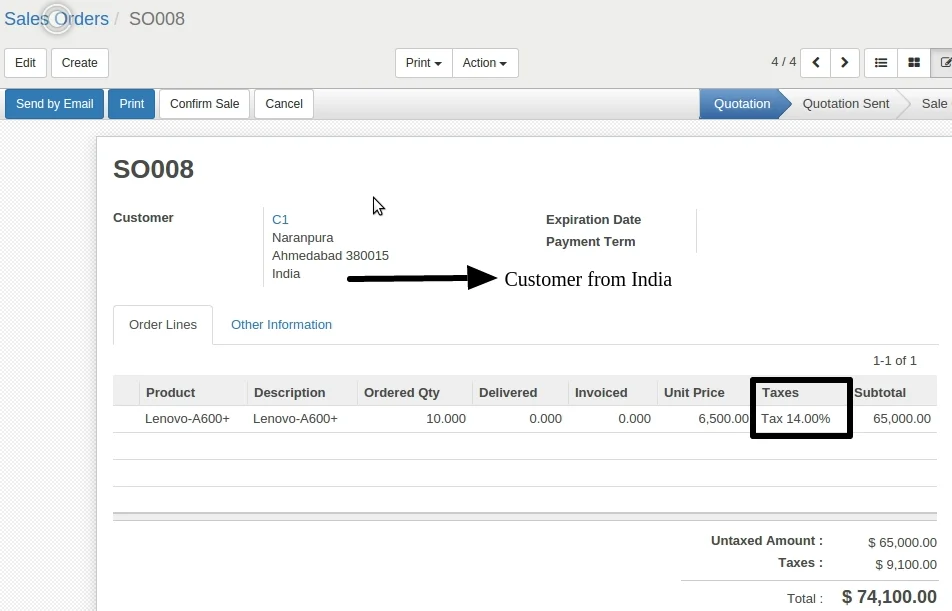
Task: Switch to list view
Action: pos(880,62)
